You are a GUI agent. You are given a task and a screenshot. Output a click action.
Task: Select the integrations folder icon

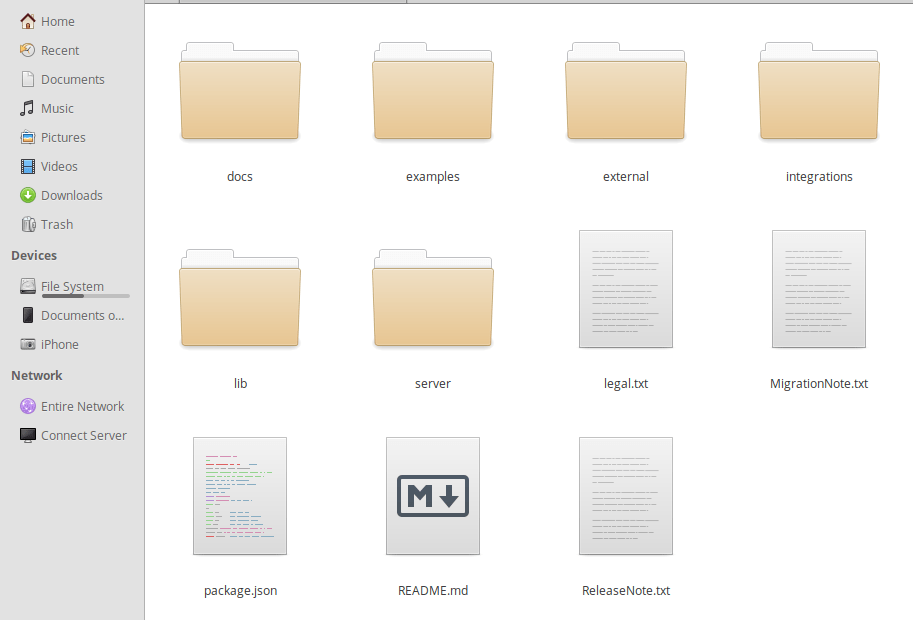click(x=819, y=91)
